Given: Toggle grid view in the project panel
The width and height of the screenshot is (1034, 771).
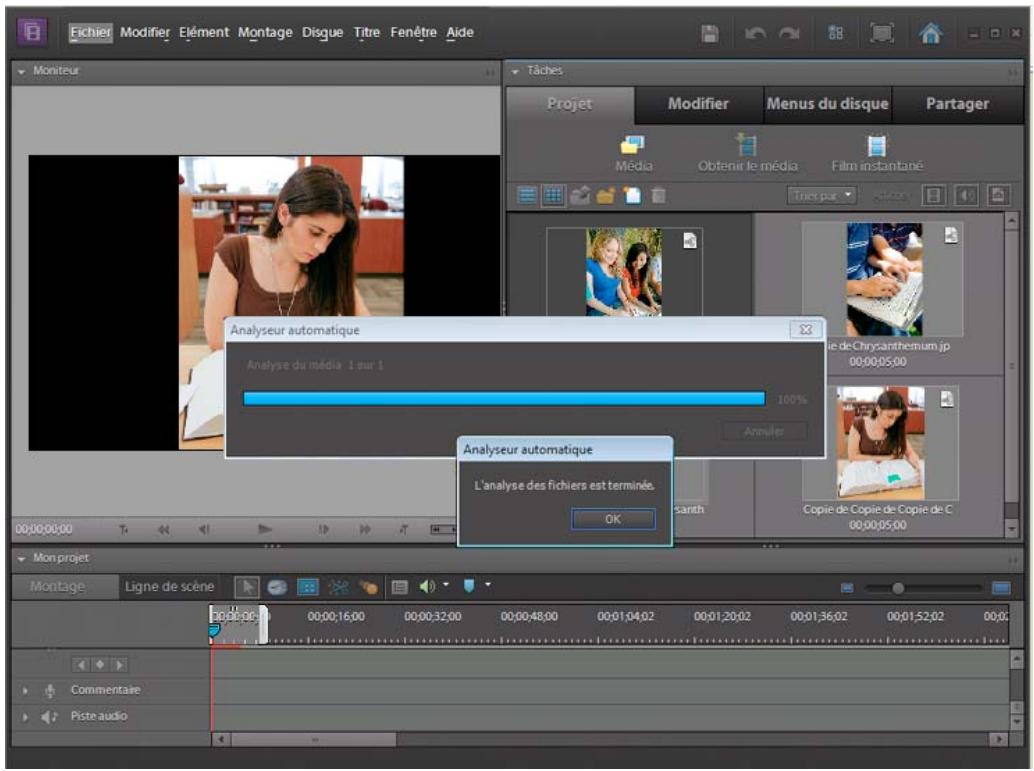Looking at the screenshot, I should (552, 194).
